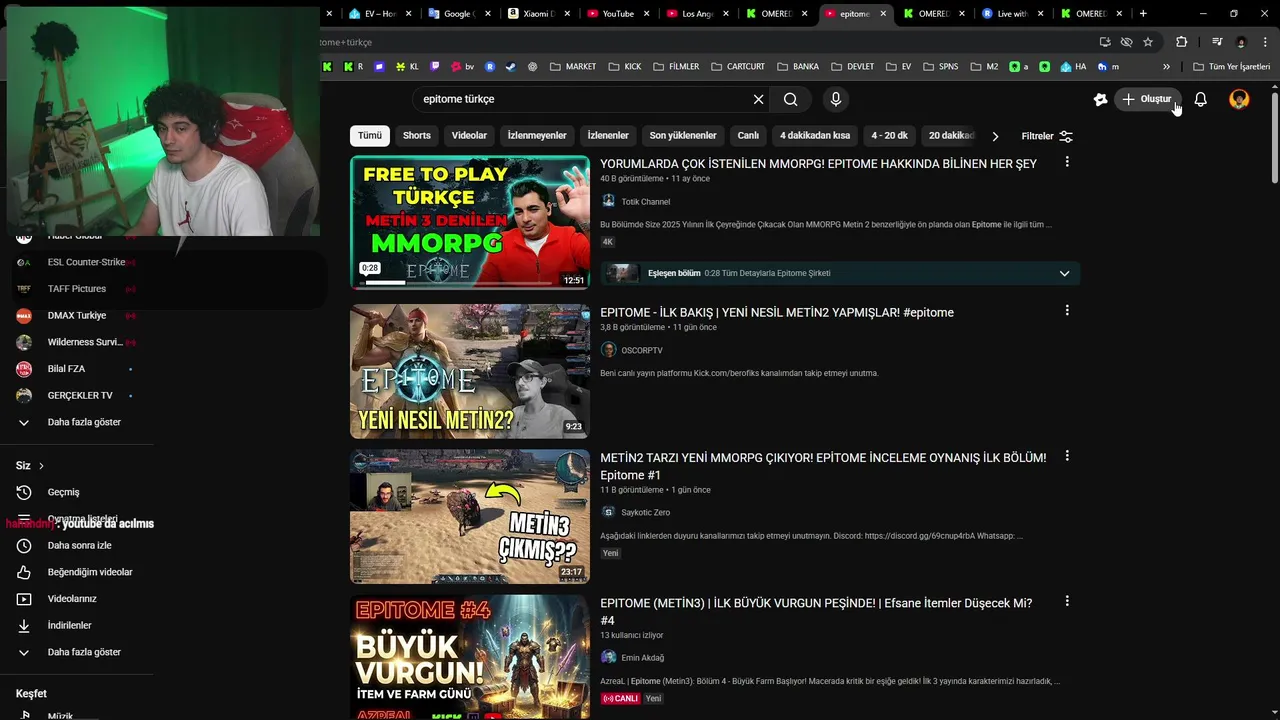The width and height of the screenshot is (1280, 720).
Task: Open the FREE TO PLAY TÜRKÇE thumbnail
Action: coord(470,222)
